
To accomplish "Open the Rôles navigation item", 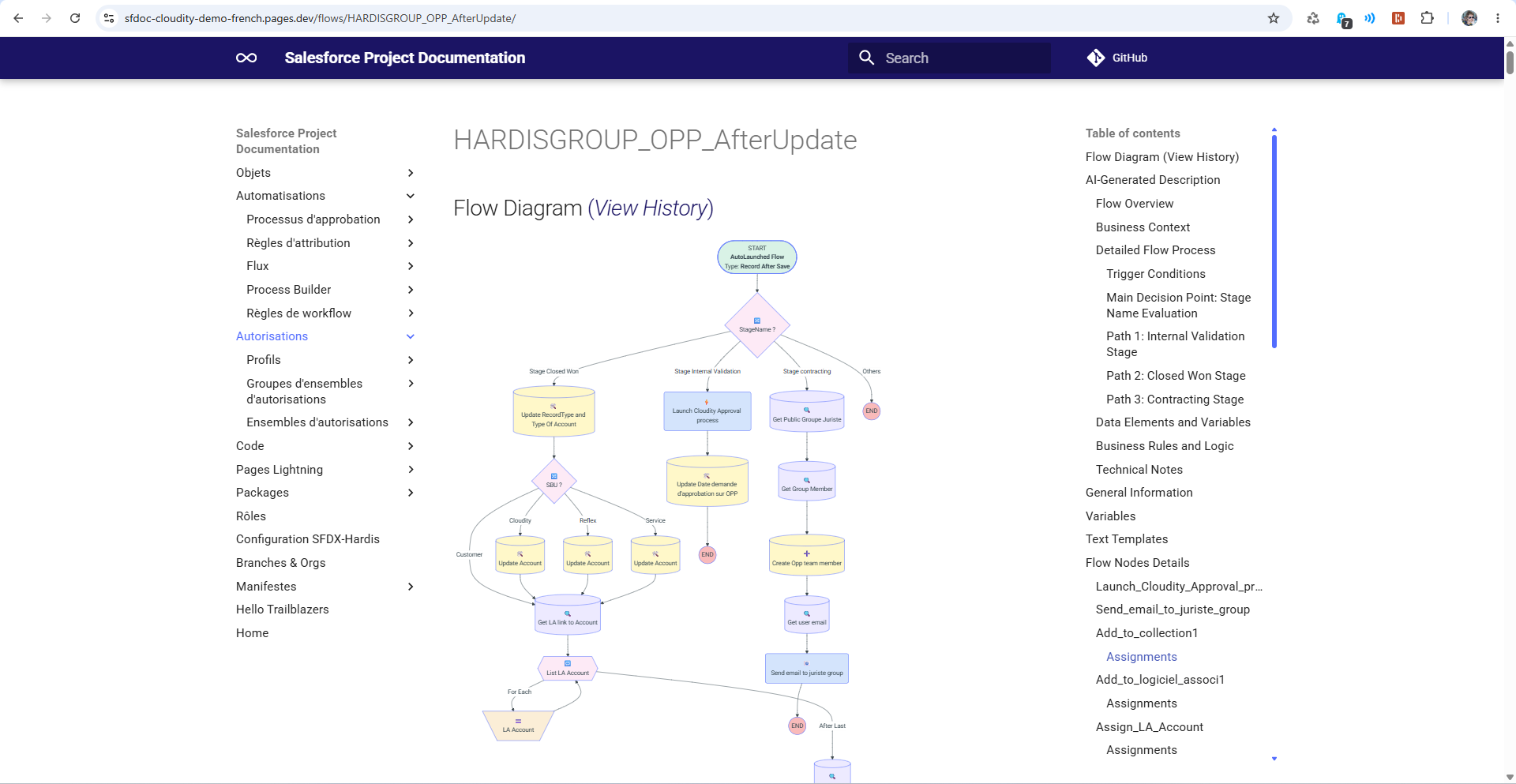I will (x=251, y=516).
